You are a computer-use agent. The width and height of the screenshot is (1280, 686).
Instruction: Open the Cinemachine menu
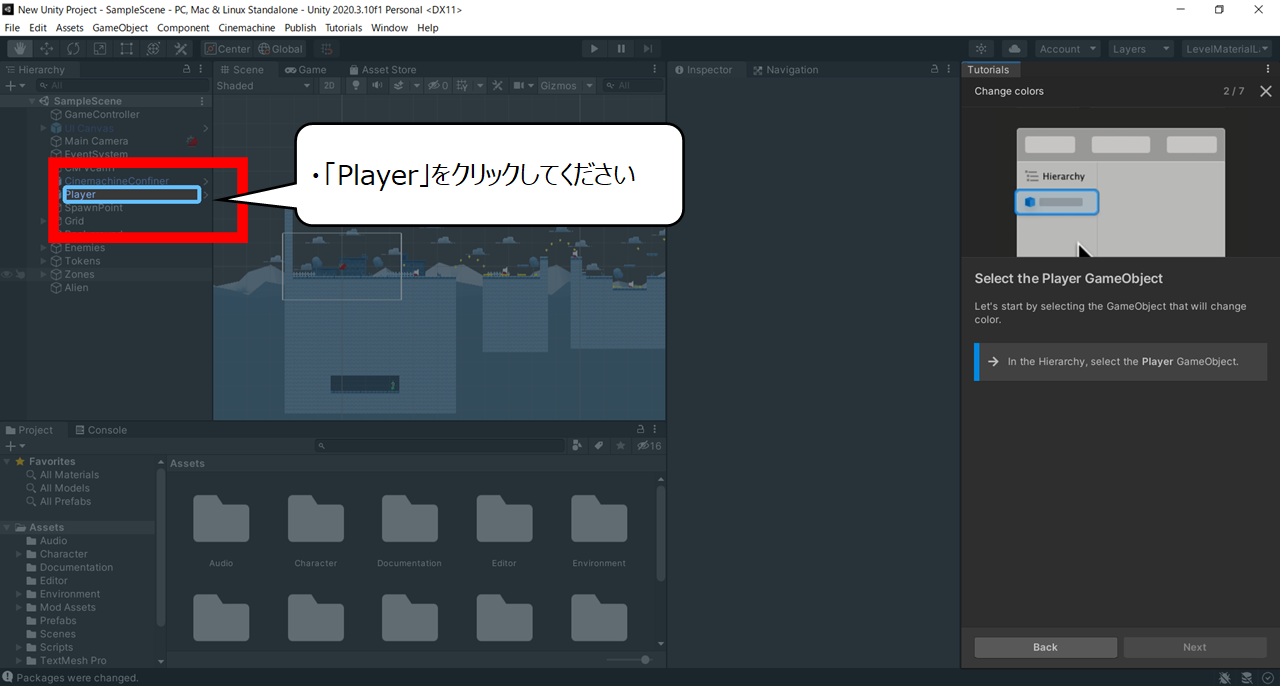click(246, 28)
